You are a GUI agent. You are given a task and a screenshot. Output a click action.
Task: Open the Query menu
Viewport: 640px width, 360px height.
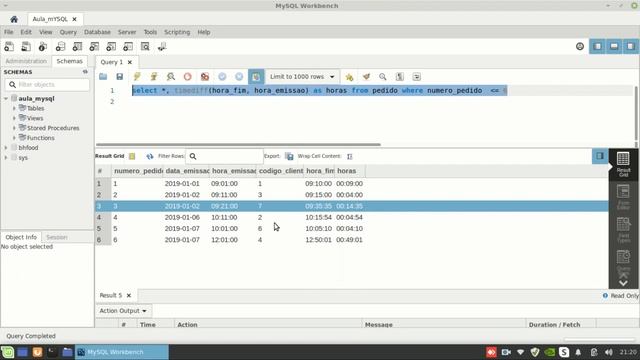tap(68, 32)
